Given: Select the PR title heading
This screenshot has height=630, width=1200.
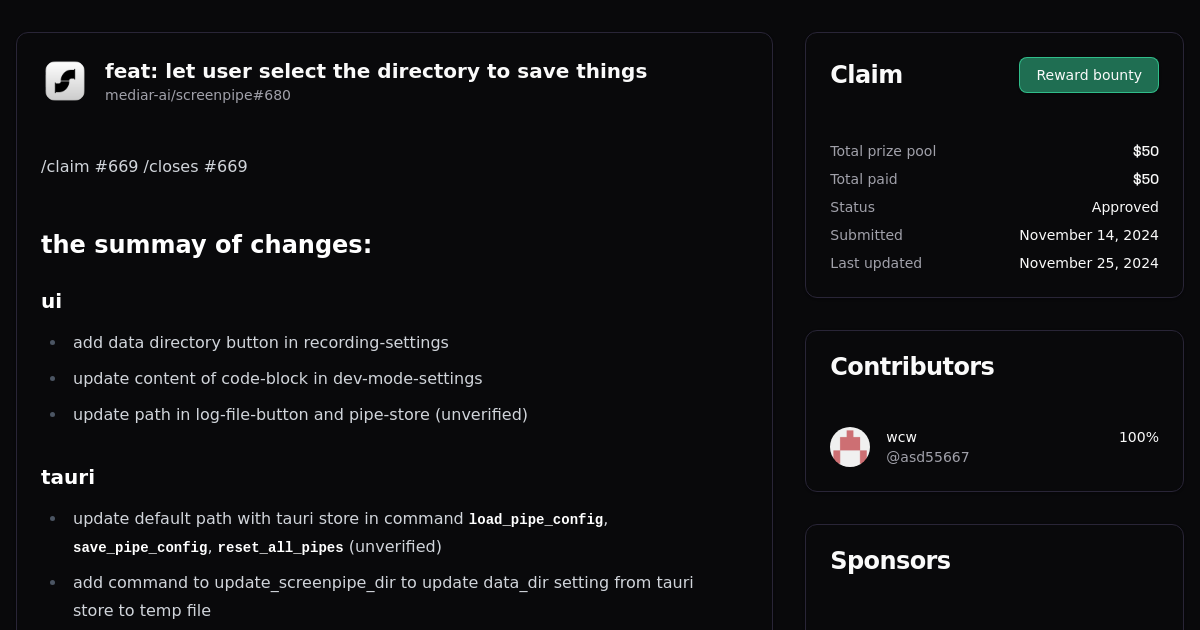Looking at the screenshot, I should pyautogui.click(x=376, y=71).
